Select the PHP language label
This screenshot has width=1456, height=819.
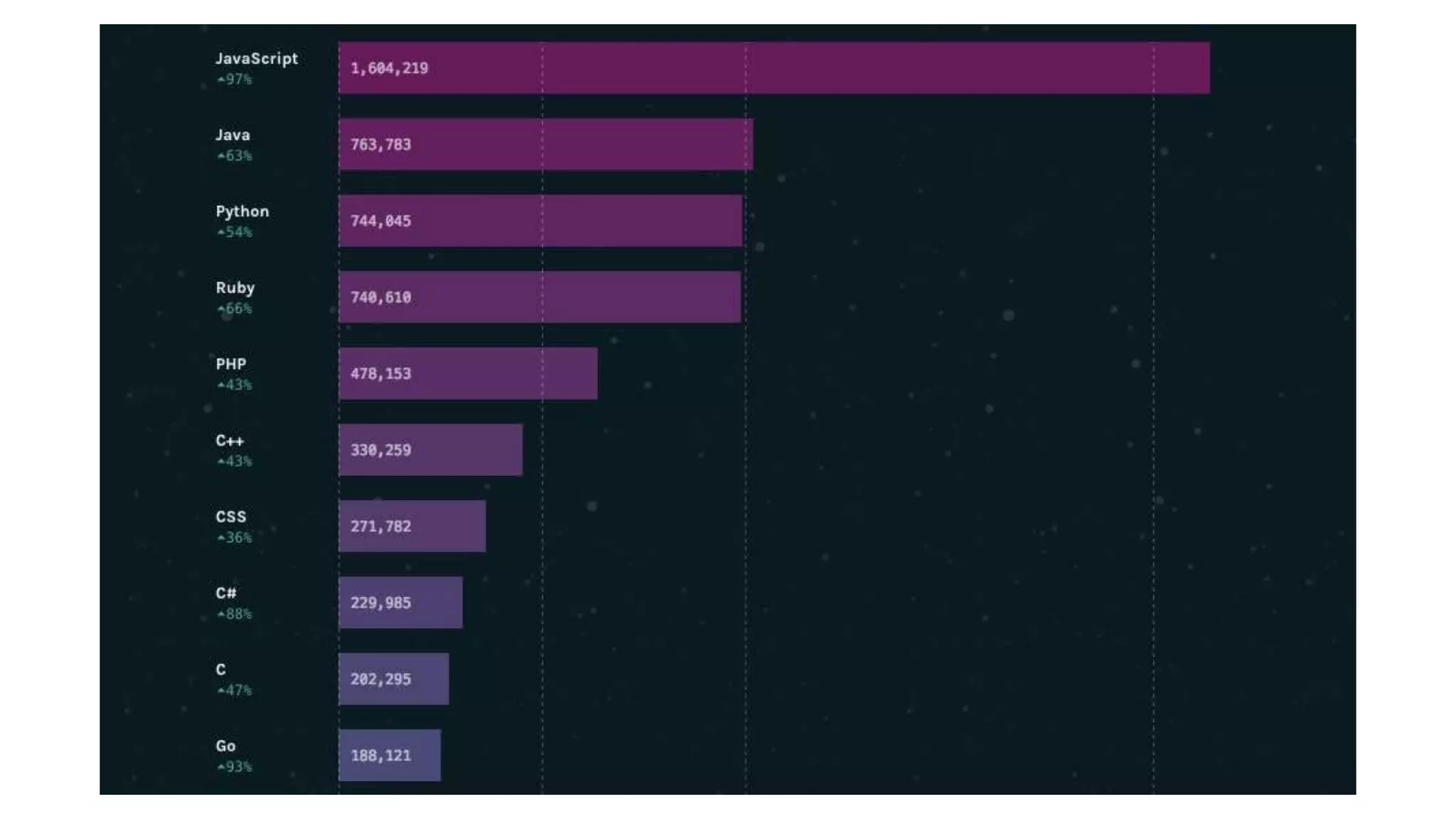(230, 364)
